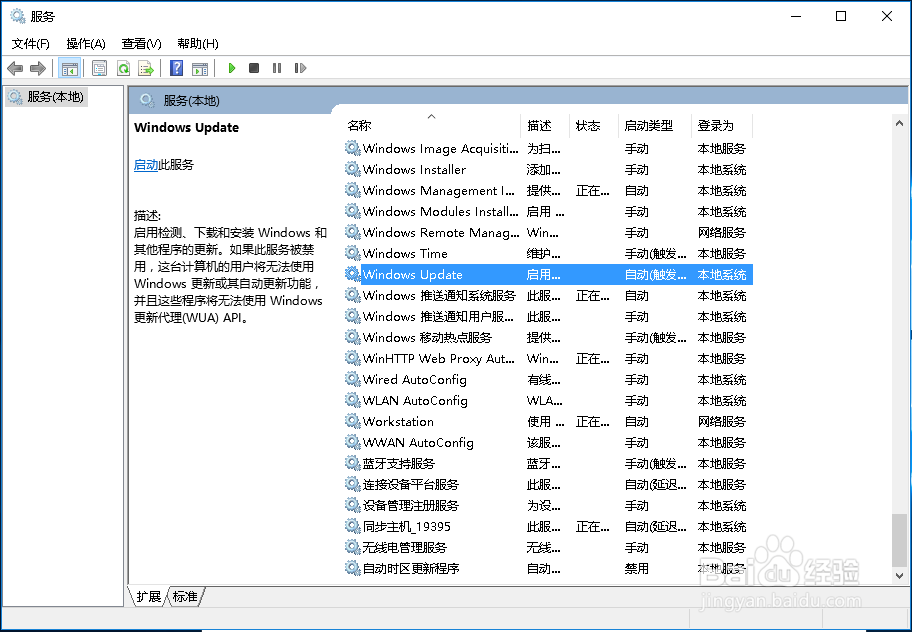The height and width of the screenshot is (632, 912).
Task: Click gear icon of Windows Installer row
Action: (352, 169)
